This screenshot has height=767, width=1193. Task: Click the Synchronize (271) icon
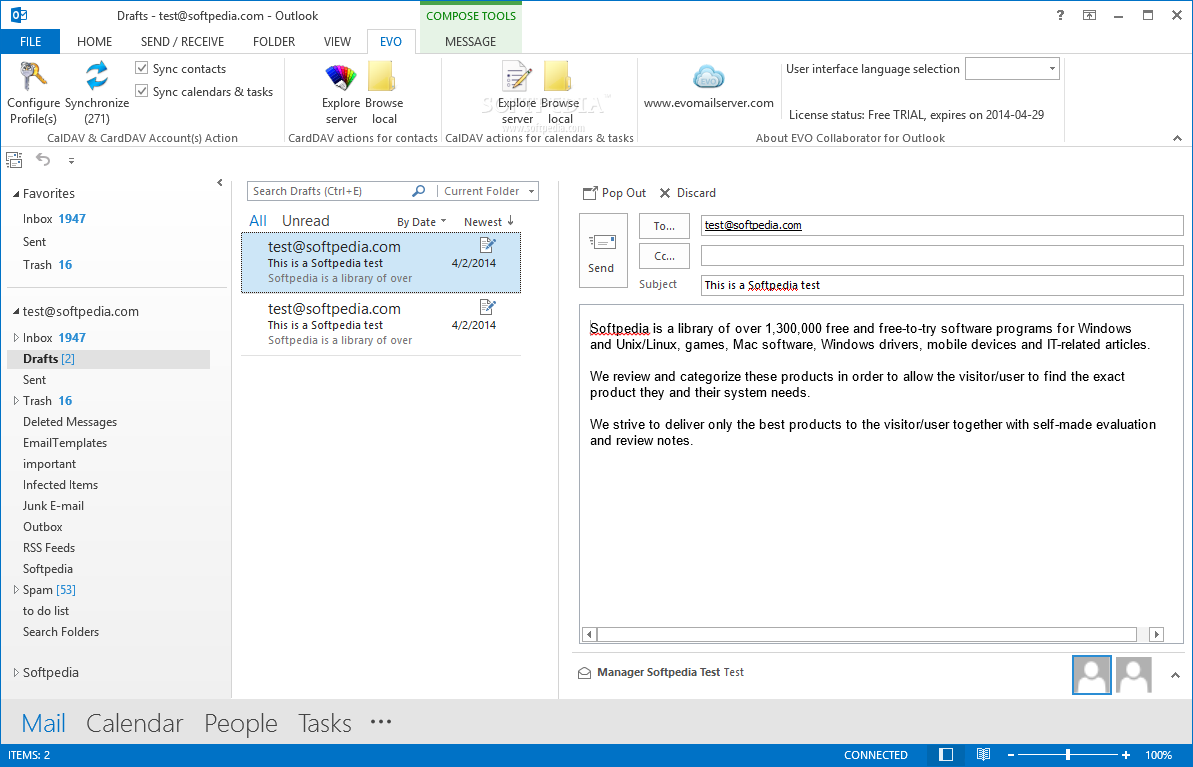[97, 76]
